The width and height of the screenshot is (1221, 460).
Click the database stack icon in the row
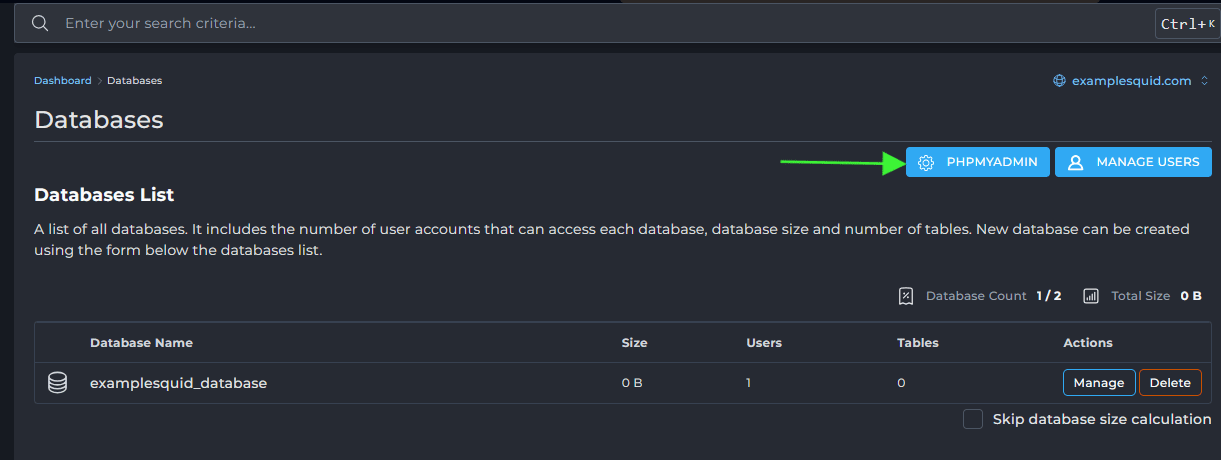coord(58,383)
